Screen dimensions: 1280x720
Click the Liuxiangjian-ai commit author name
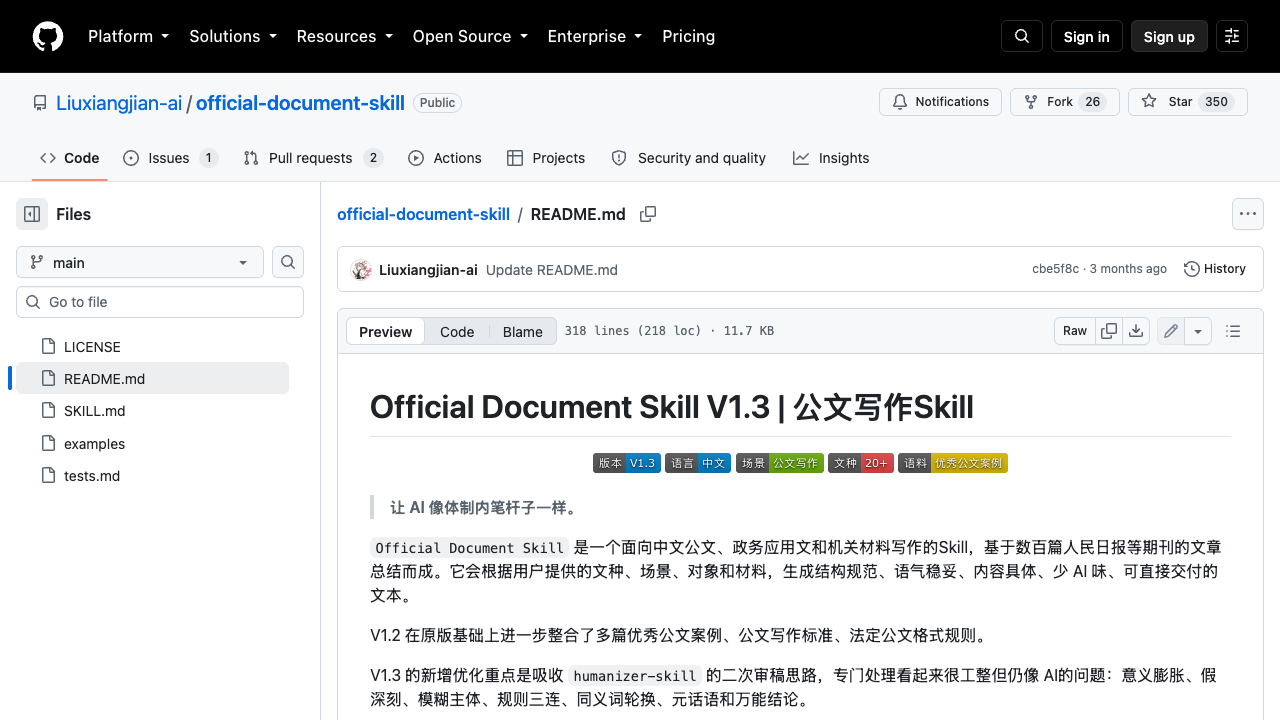428,270
